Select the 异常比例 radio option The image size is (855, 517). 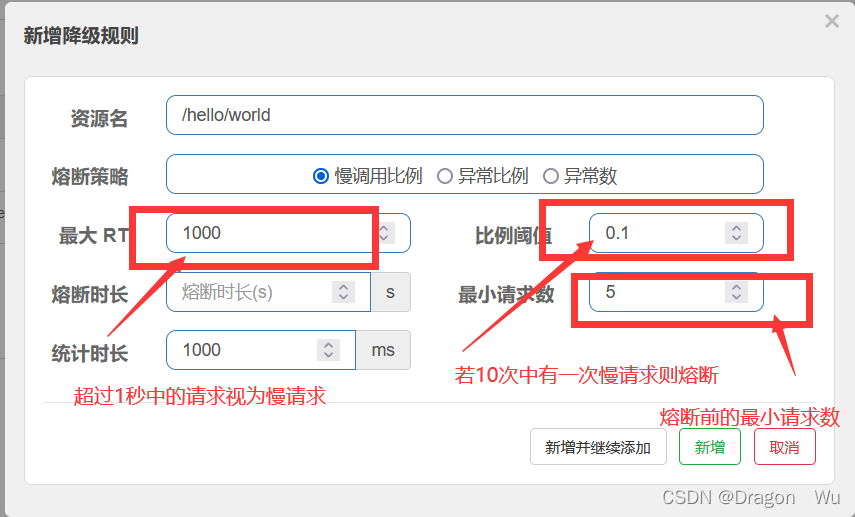coord(445,176)
